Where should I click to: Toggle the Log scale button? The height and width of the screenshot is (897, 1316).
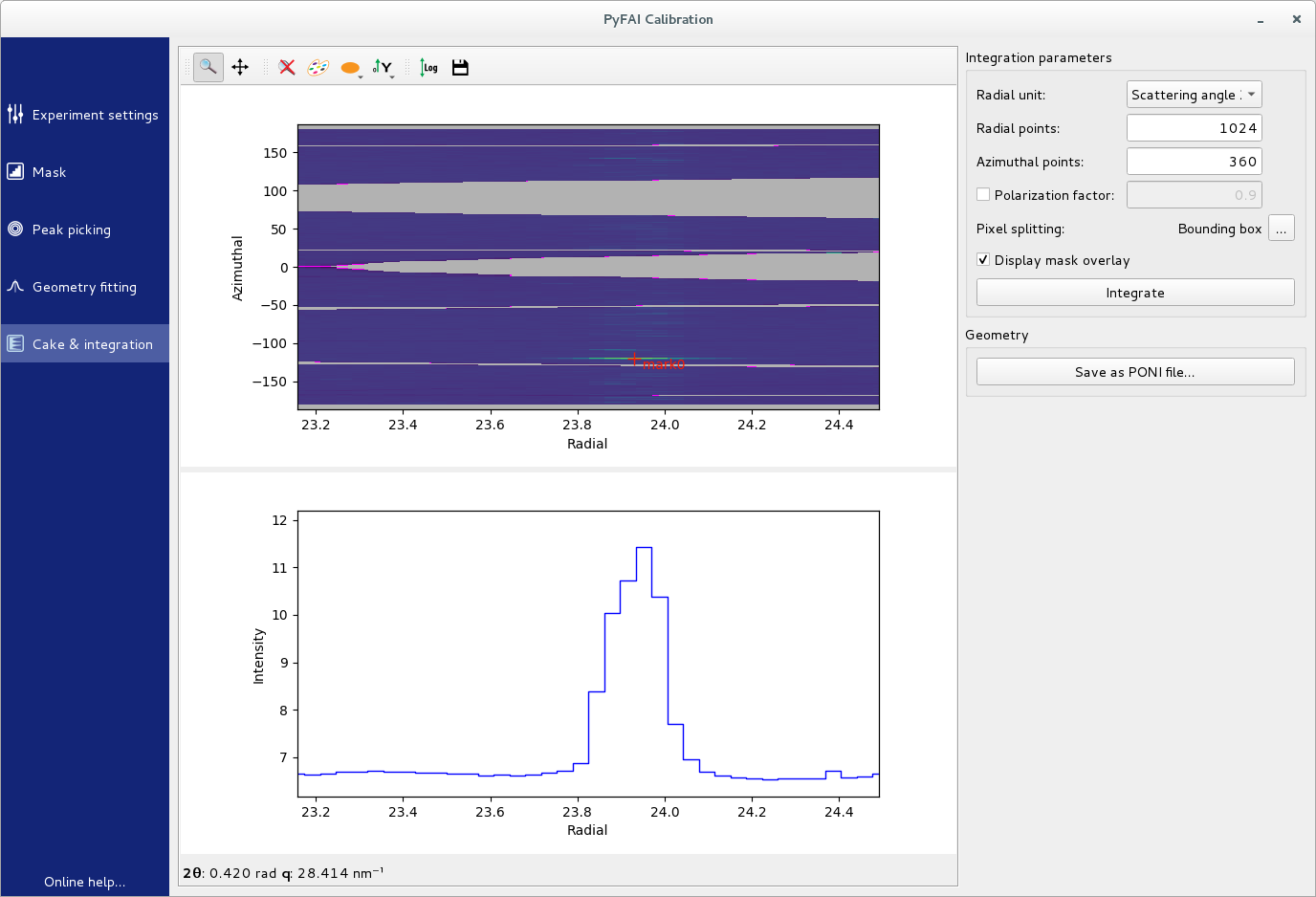pyautogui.click(x=428, y=67)
